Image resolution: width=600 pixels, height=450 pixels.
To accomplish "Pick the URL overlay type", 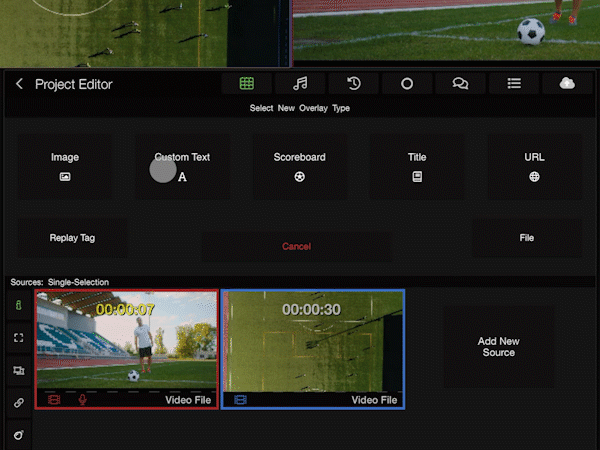I will click(x=534, y=166).
